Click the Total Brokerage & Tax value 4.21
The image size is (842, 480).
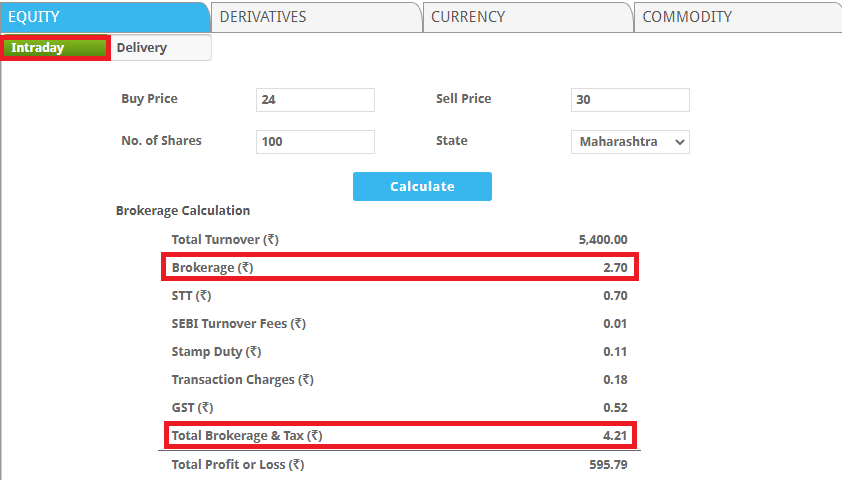coord(615,436)
